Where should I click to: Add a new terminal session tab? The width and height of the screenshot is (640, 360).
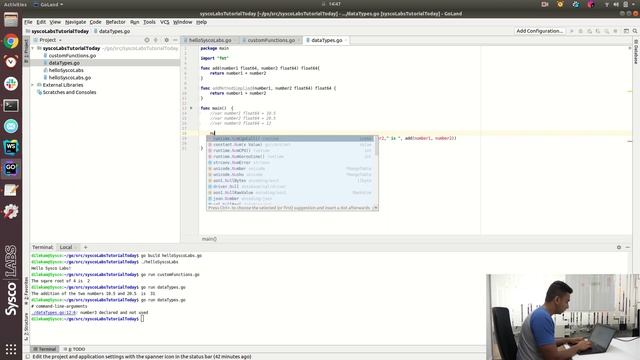tap(85, 247)
